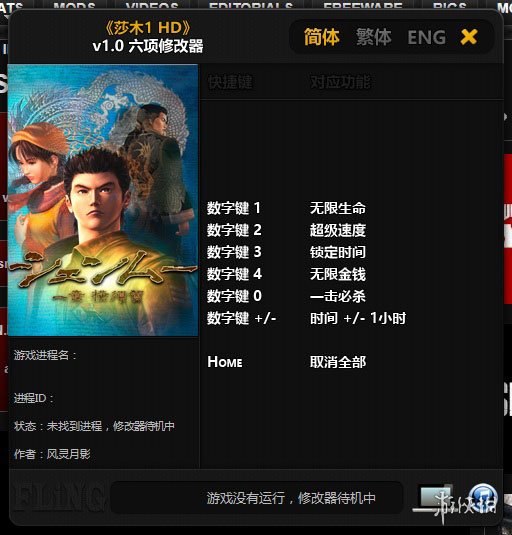Enable 无限金钱 cheat
Image resolution: width=512 pixels, height=535 pixels.
click(x=338, y=274)
